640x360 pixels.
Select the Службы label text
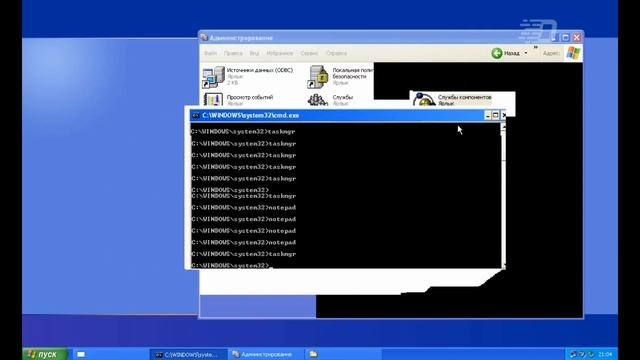click(342, 97)
